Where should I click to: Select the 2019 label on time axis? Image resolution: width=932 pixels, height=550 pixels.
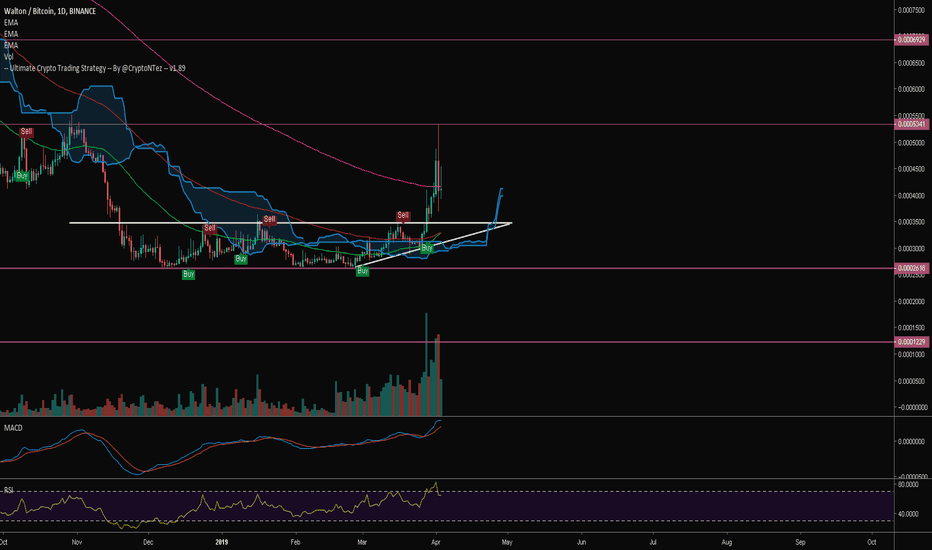click(222, 542)
